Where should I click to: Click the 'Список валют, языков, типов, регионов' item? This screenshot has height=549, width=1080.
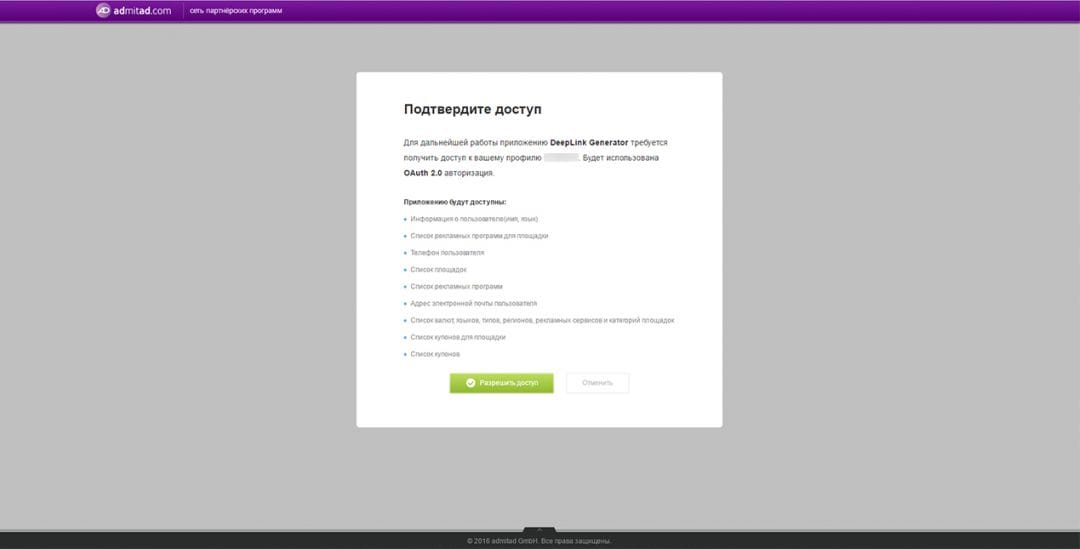pos(542,320)
